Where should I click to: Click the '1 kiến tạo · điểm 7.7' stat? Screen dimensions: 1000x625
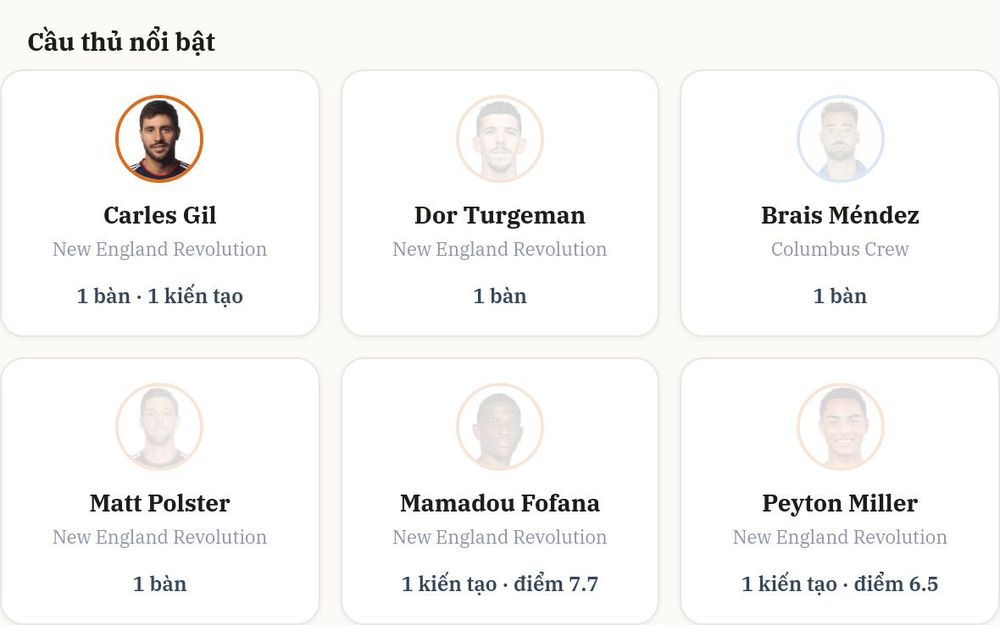499,584
